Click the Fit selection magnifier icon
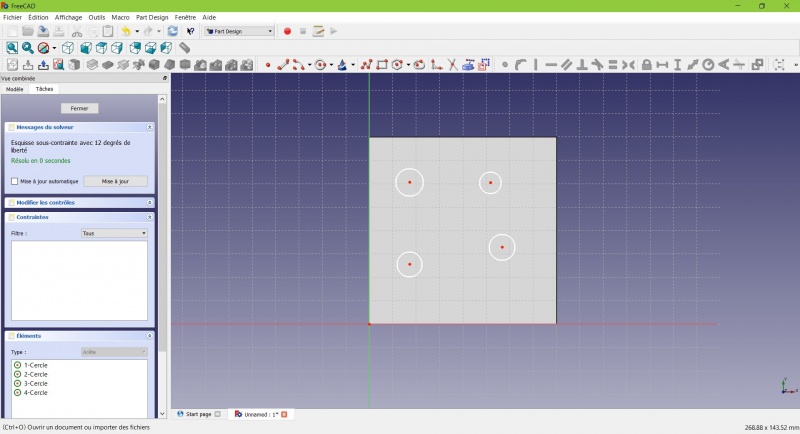 [x=28, y=48]
